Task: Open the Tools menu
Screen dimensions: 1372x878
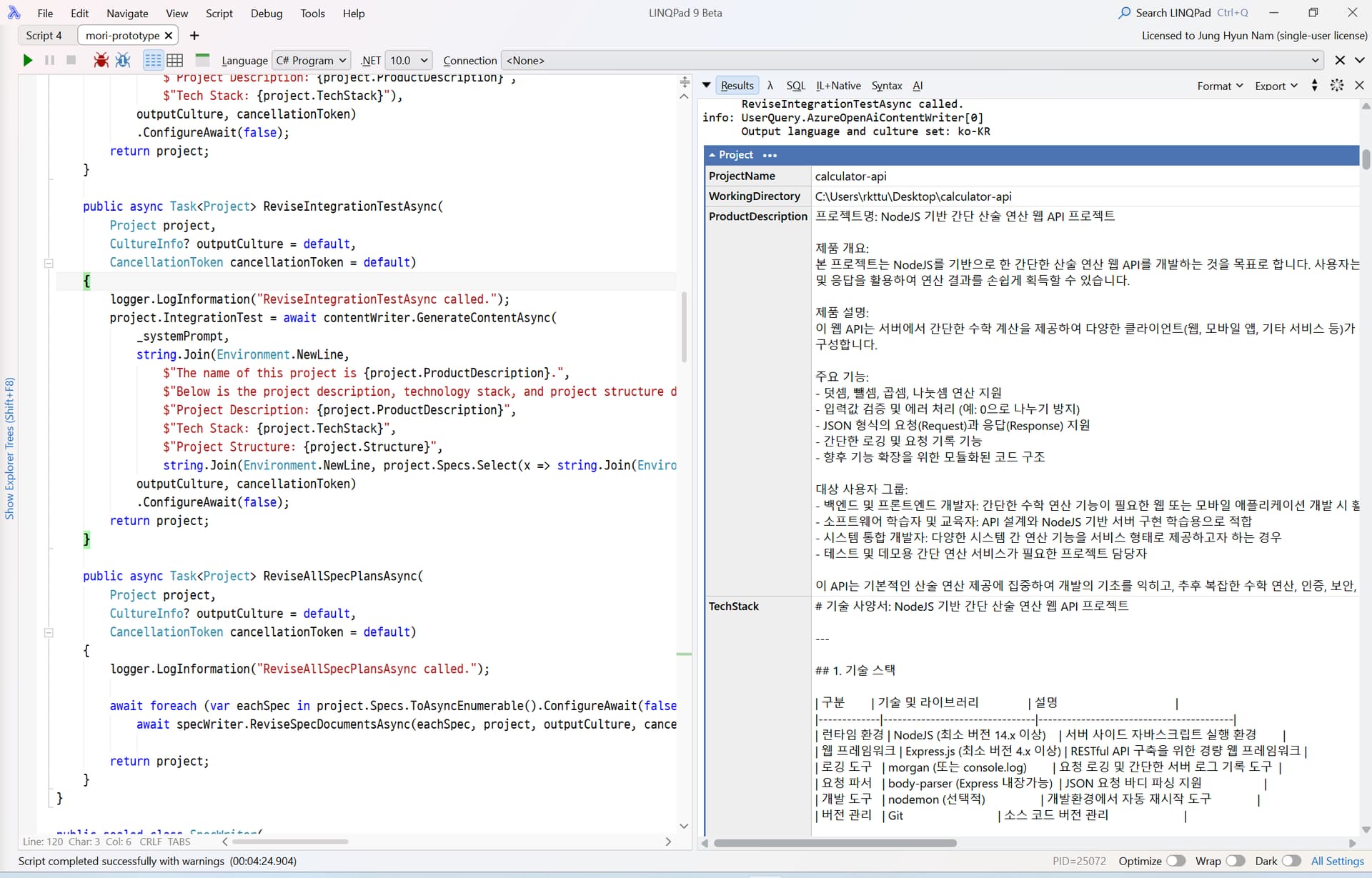Action: pos(312,13)
